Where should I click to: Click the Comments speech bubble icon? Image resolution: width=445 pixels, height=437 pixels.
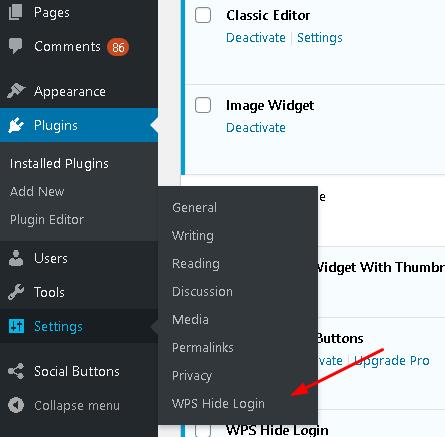[15, 46]
